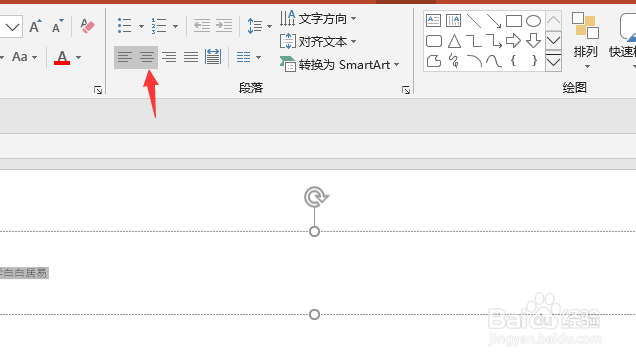Open the columns layout menu

pyautogui.click(x=248, y=57)
